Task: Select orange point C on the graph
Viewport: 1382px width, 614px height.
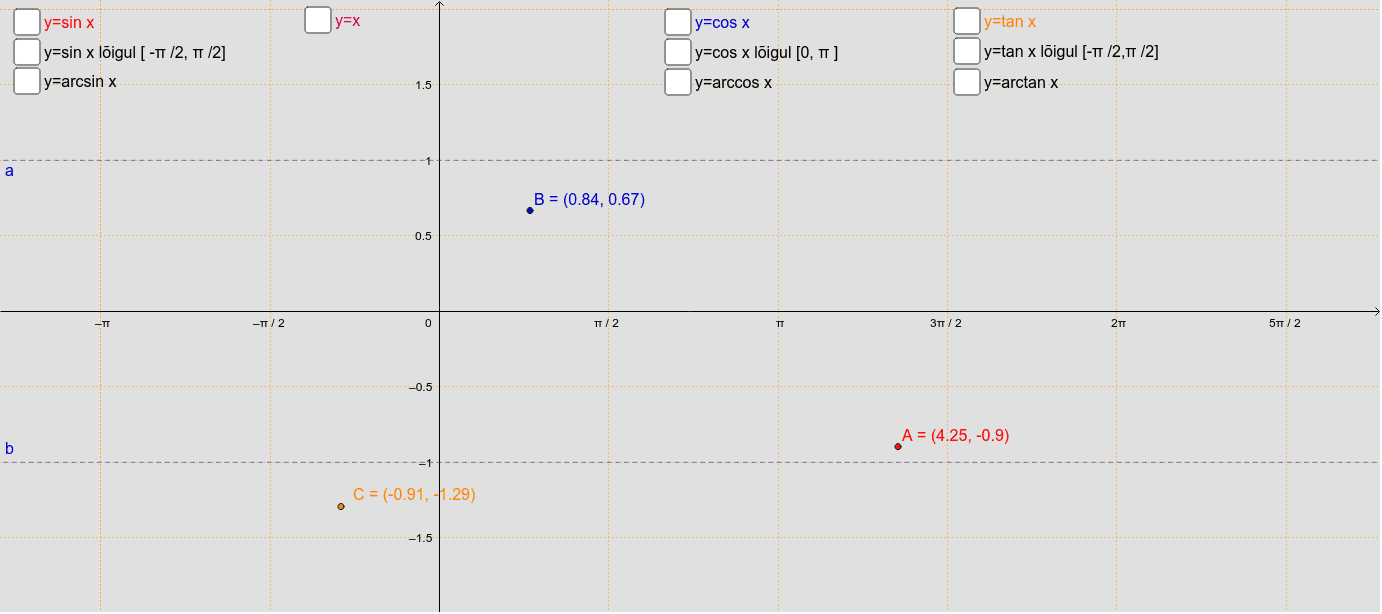Action: (x=341, y=506)
